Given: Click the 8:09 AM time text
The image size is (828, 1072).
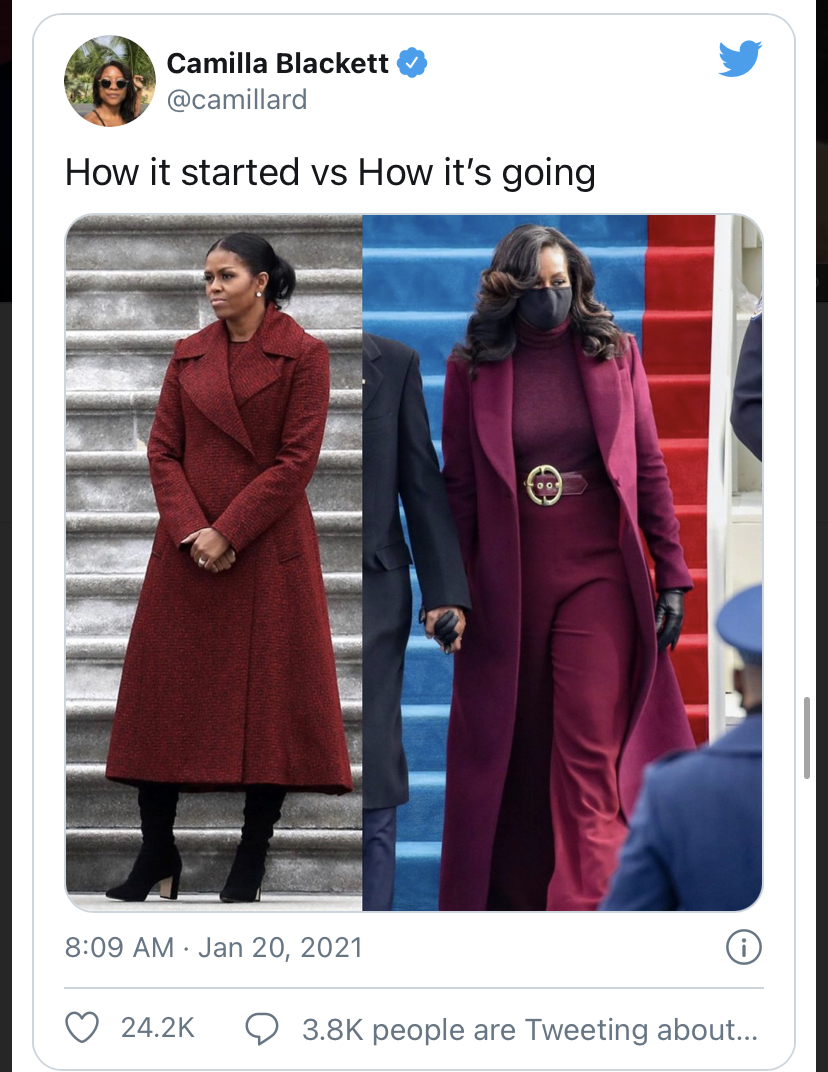Looking at the screenshot, I should (x=119, y=948).
